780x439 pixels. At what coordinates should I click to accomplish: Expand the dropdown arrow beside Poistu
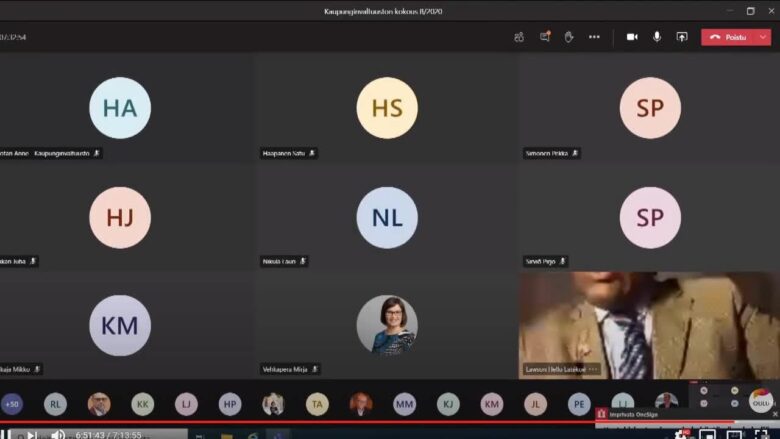point(763,37)
